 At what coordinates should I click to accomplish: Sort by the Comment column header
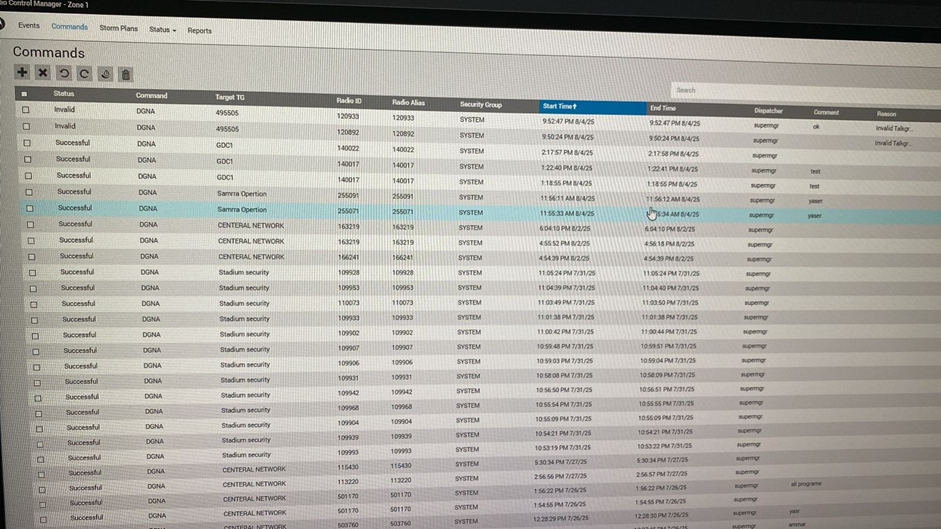(x=826, y=112)
